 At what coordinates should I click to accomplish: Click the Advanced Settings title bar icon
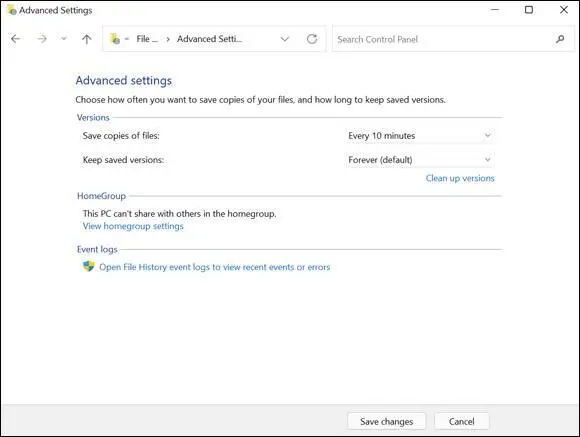click(x=11, y=10)
